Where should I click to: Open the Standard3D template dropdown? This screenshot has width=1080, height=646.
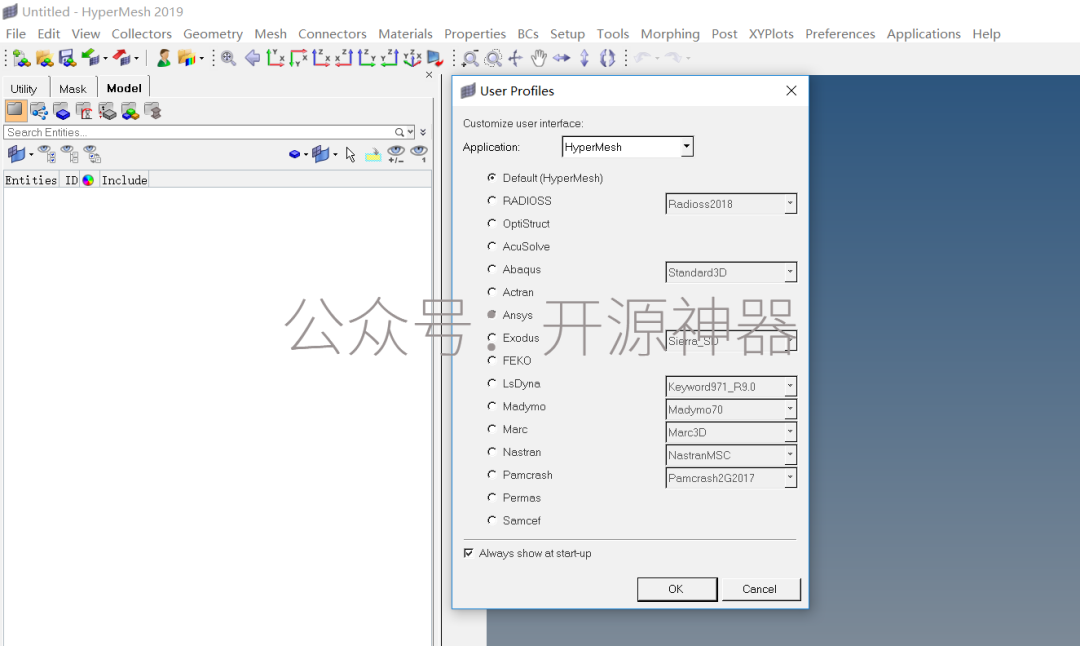[731, 273]
